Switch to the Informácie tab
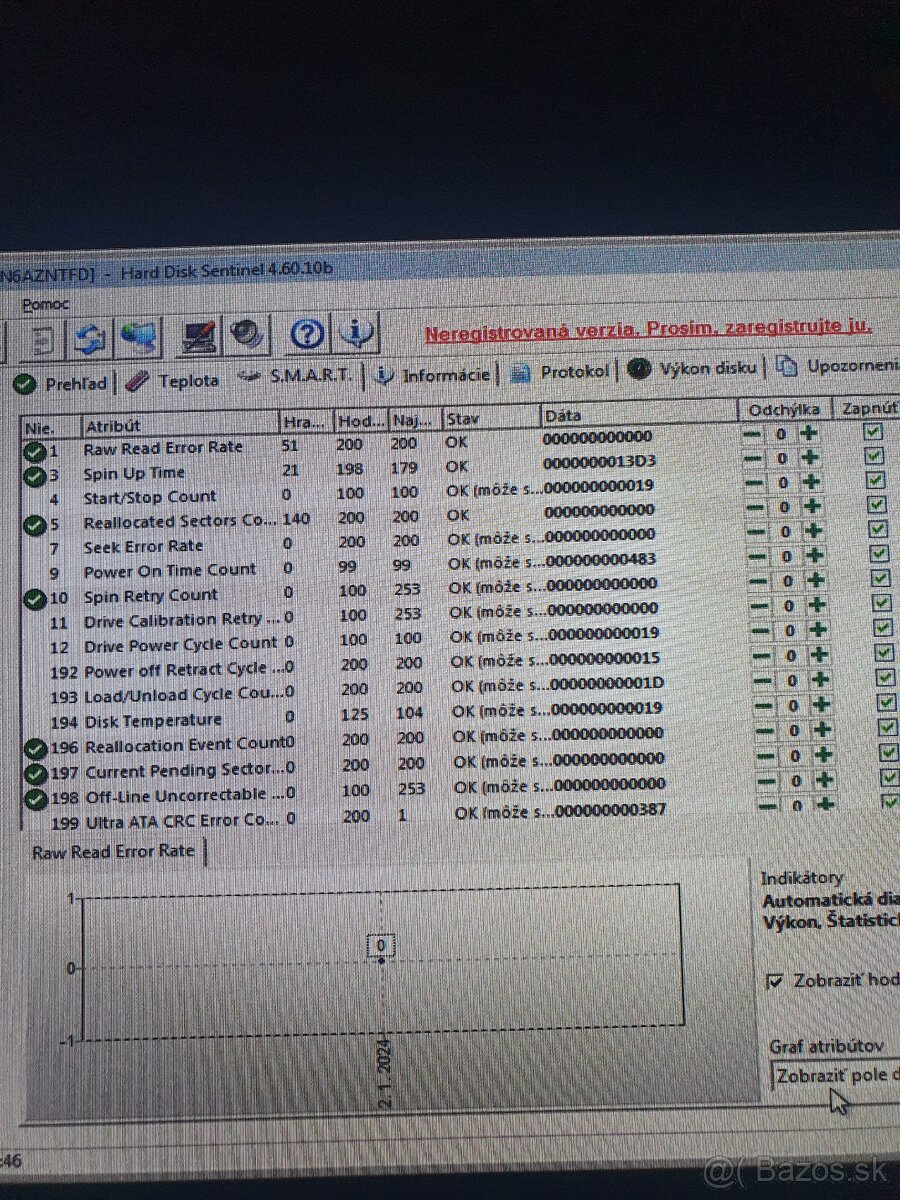The width and height of the screenshot is (900, 1200). (x=432, y=375)
